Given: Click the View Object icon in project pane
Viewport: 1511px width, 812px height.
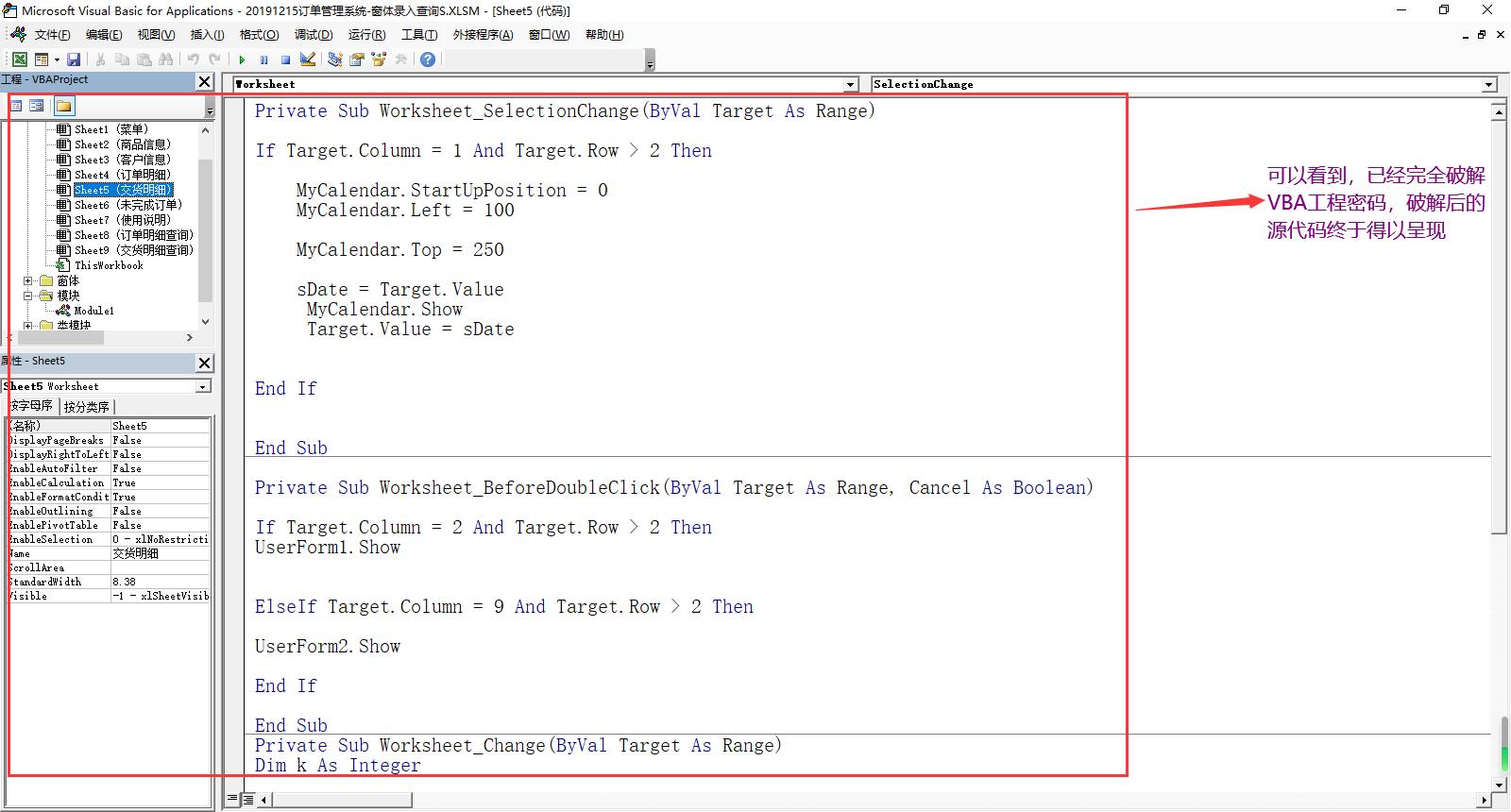Looking at the screenshot, I should (37, 106).
